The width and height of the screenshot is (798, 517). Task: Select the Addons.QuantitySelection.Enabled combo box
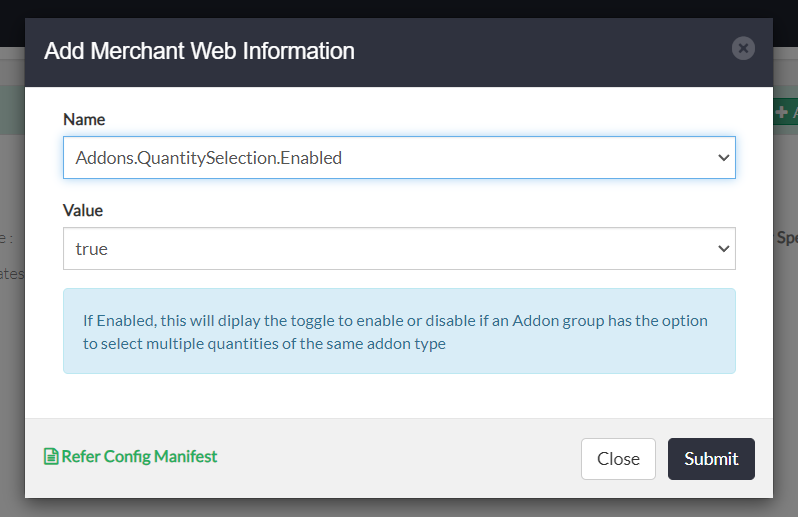click(x=390, y=158)
